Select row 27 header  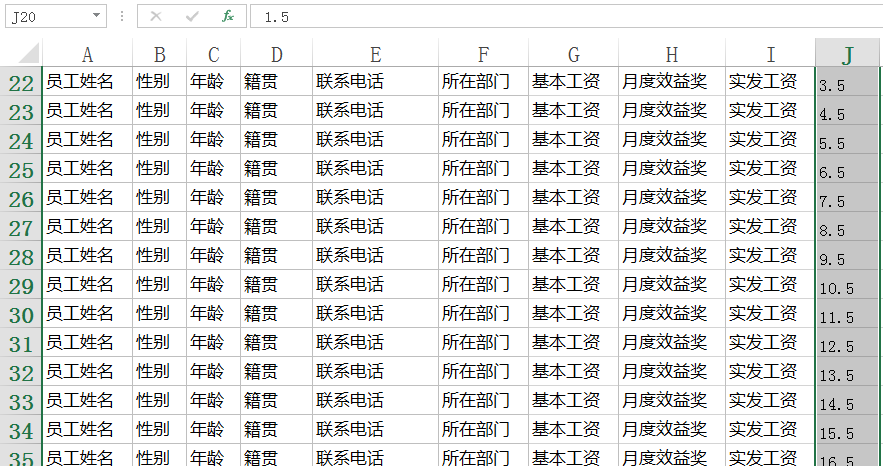point(21,227)
